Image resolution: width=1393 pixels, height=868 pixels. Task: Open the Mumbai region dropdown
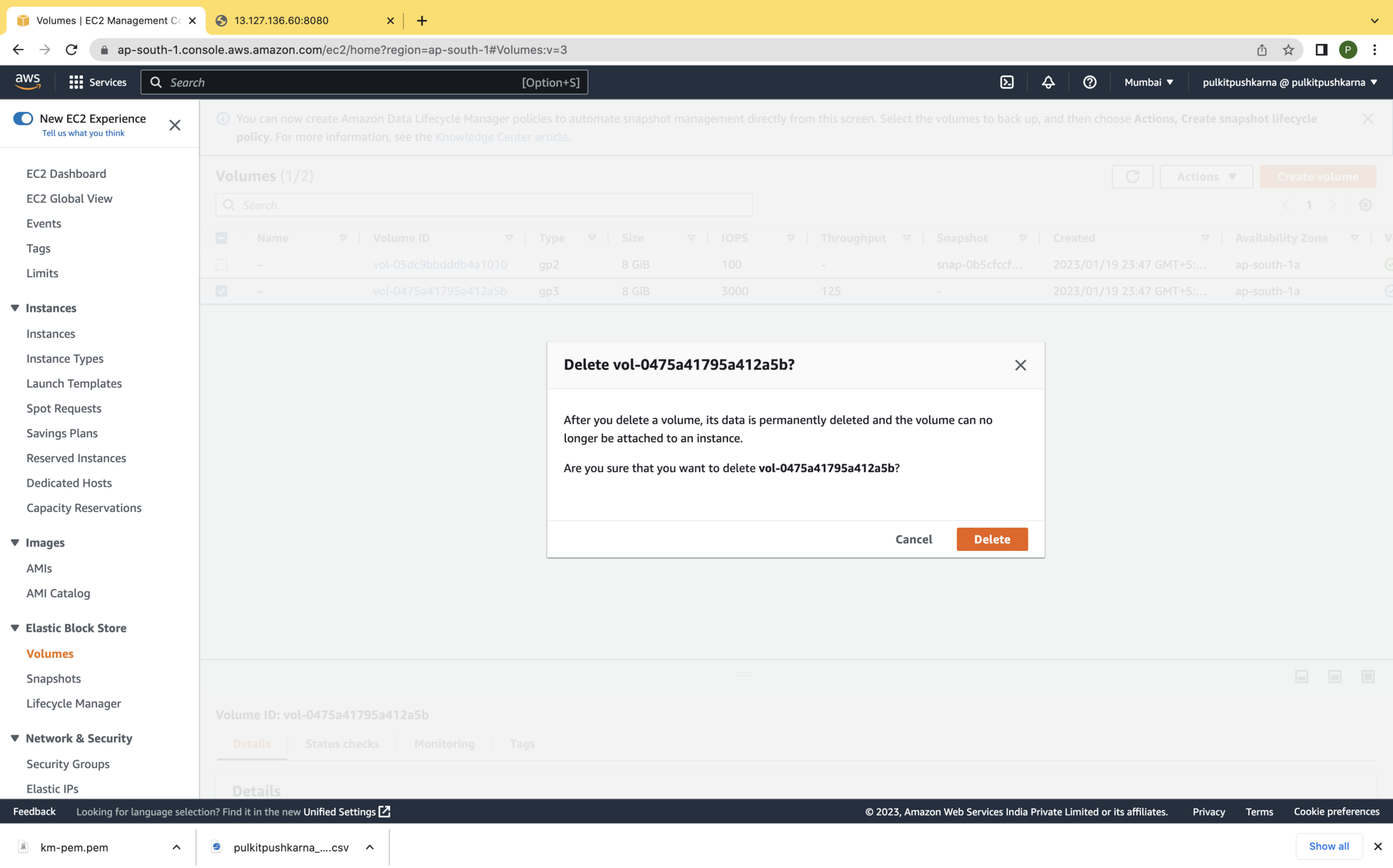1149,82
